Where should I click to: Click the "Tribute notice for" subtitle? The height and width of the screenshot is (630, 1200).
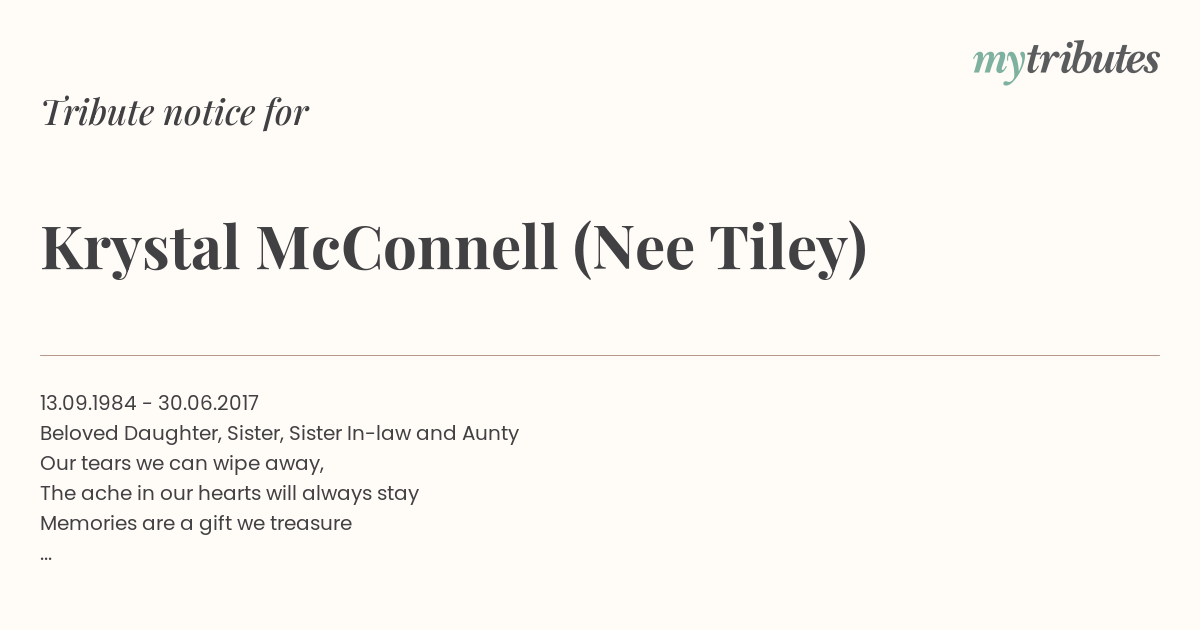175,113
